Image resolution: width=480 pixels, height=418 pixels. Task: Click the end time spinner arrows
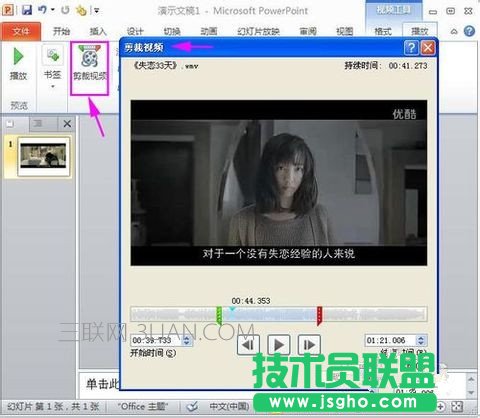(421, 341)
